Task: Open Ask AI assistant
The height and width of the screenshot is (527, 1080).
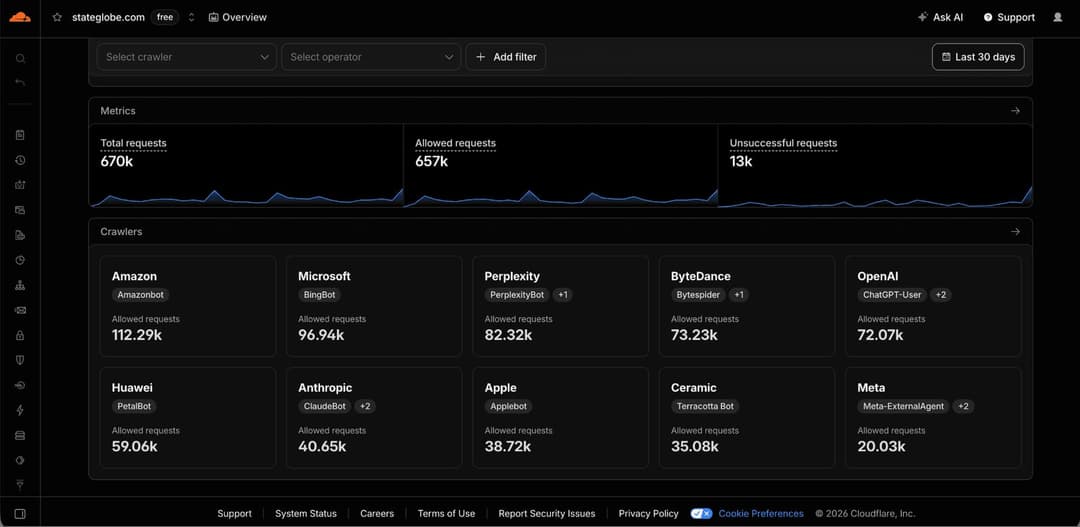Action: (940, 17)
